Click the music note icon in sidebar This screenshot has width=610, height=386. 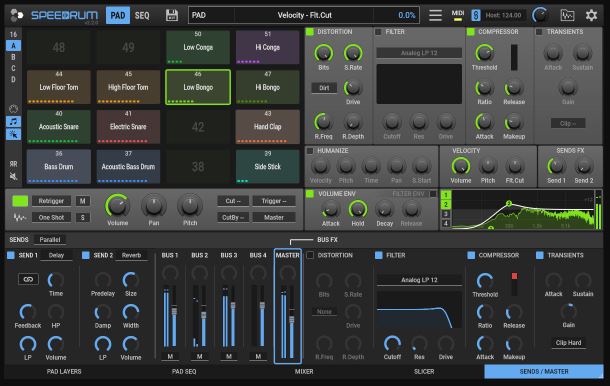pos(14,121)
